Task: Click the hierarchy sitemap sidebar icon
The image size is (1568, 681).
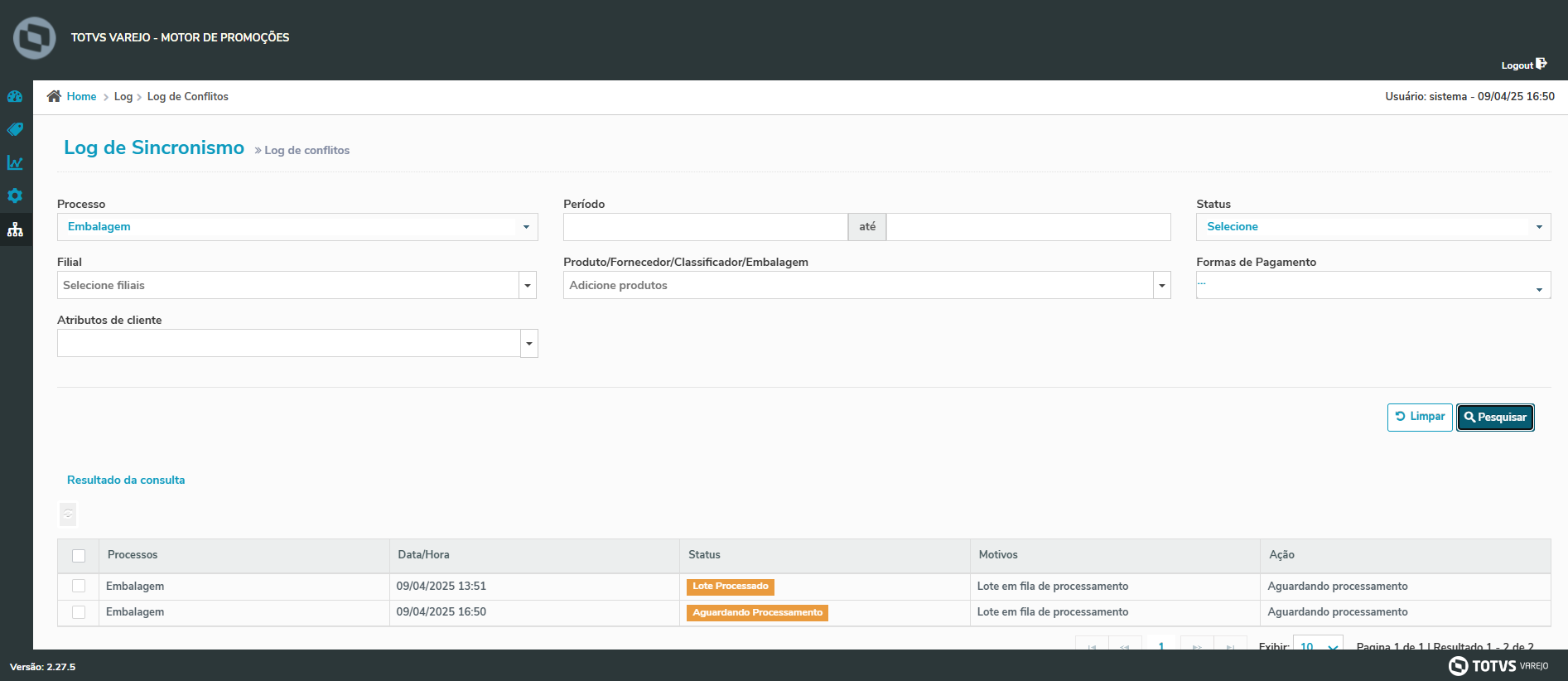Action: (15, 229)
